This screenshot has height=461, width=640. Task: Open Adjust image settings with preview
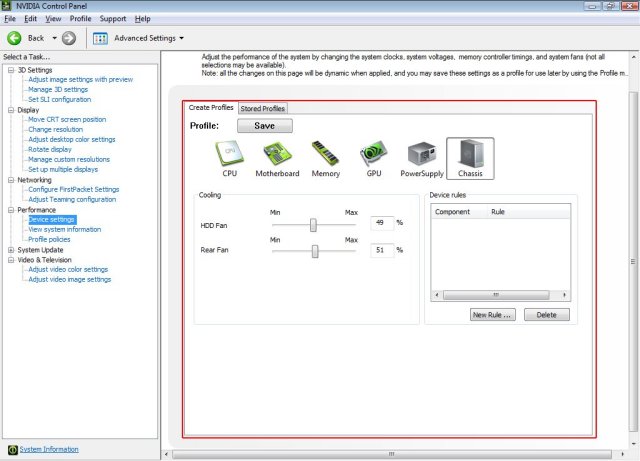point(80,80)
